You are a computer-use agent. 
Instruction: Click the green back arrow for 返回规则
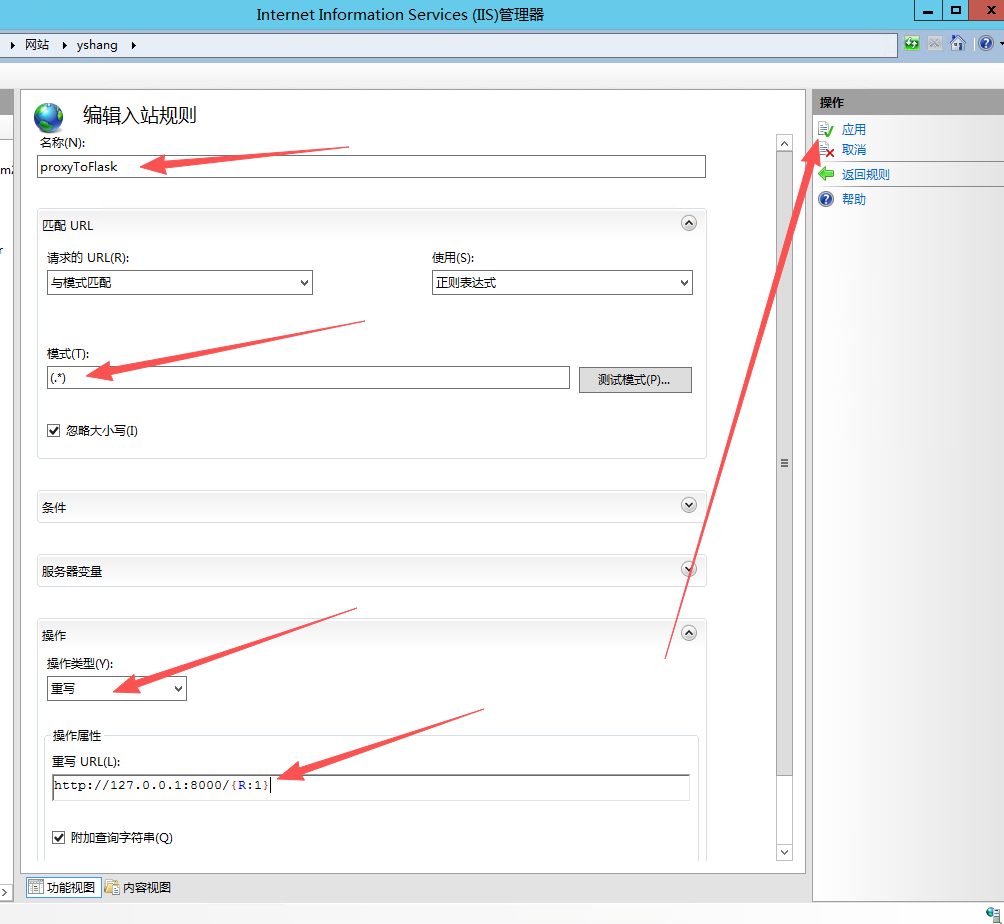click(x=826, y=174)
